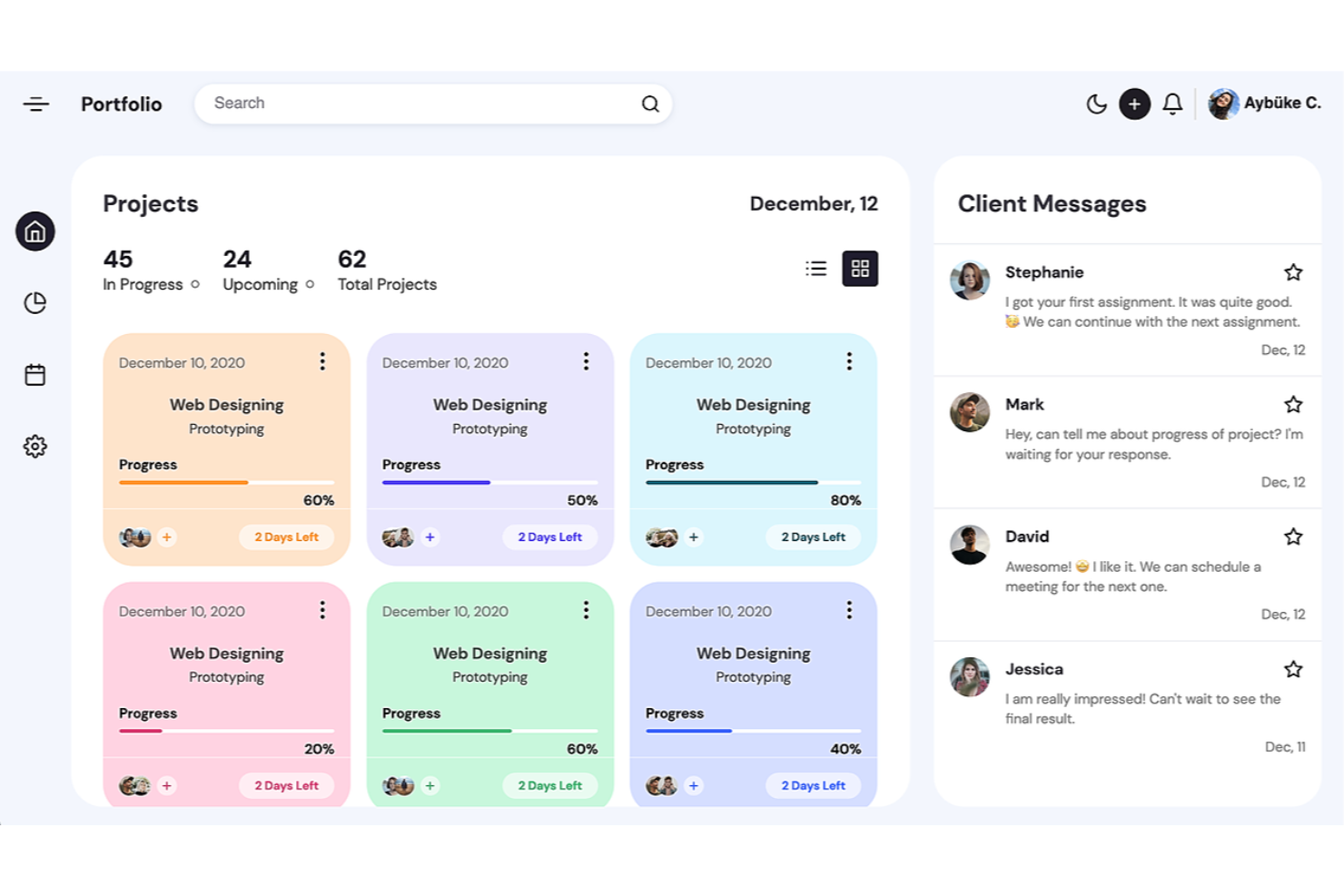Click the notification bell icon
Viewport: 1344px width, 896px height.
[1172, 103]
